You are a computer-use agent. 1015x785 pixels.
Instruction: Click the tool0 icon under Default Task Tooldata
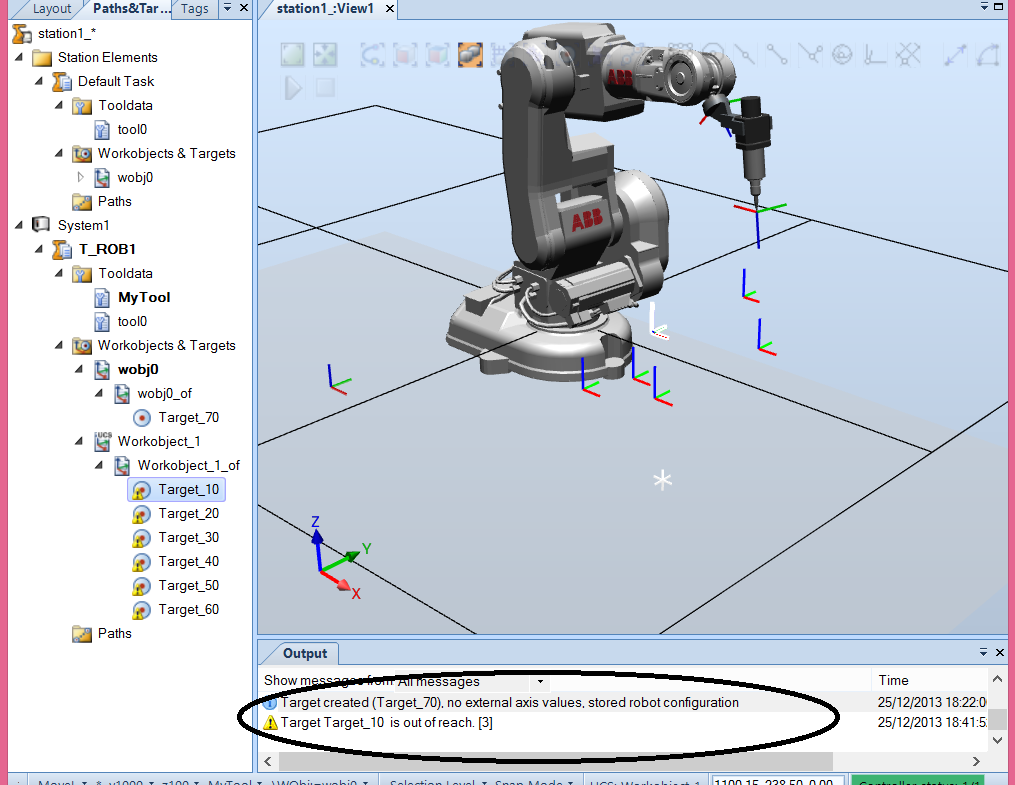[x=103, y=129]
